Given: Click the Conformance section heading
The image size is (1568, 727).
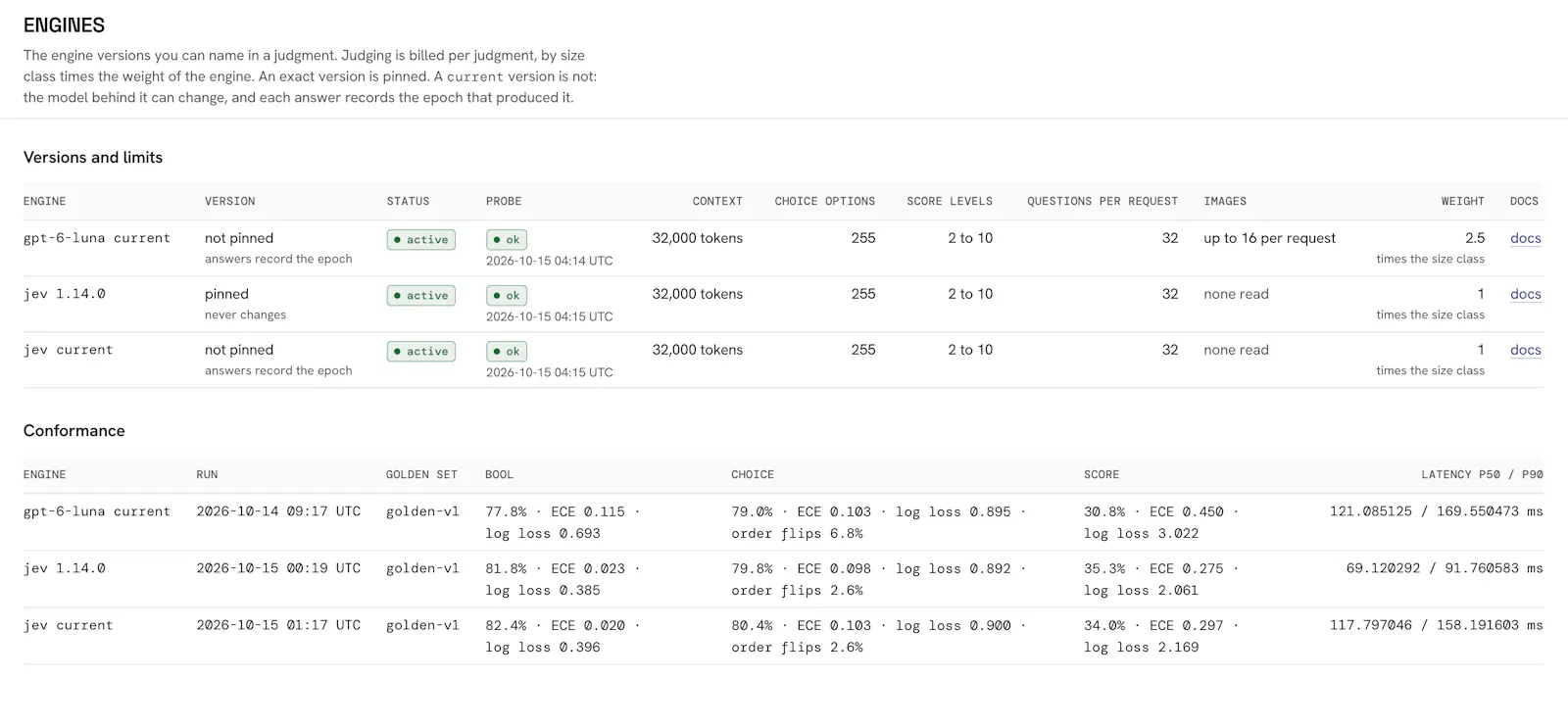Looking at the screenshot, I should (74, 431).
